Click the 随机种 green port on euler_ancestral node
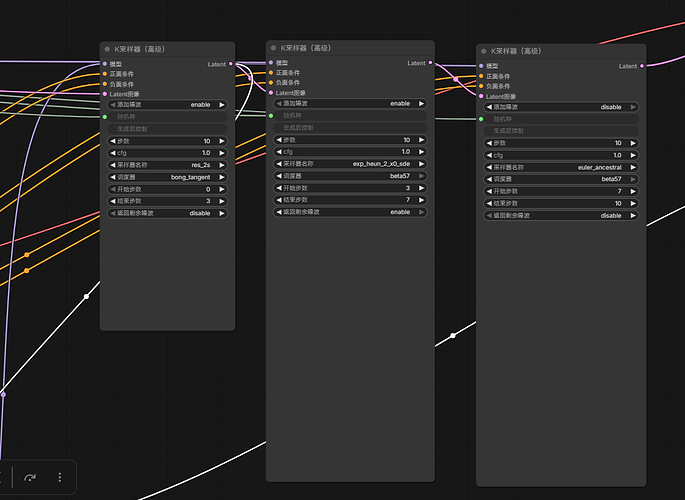The image size is (685, 500). tap(481, 119)
